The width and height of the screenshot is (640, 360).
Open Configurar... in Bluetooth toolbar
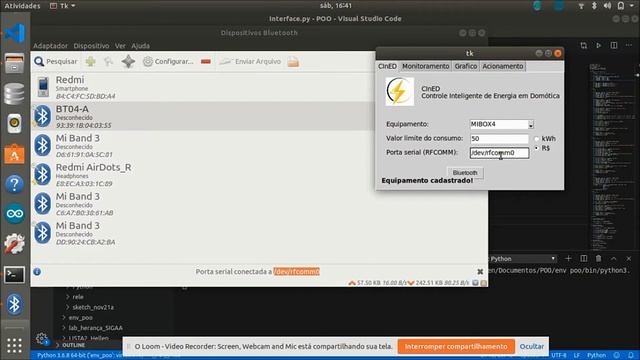[x=168, y=62]
